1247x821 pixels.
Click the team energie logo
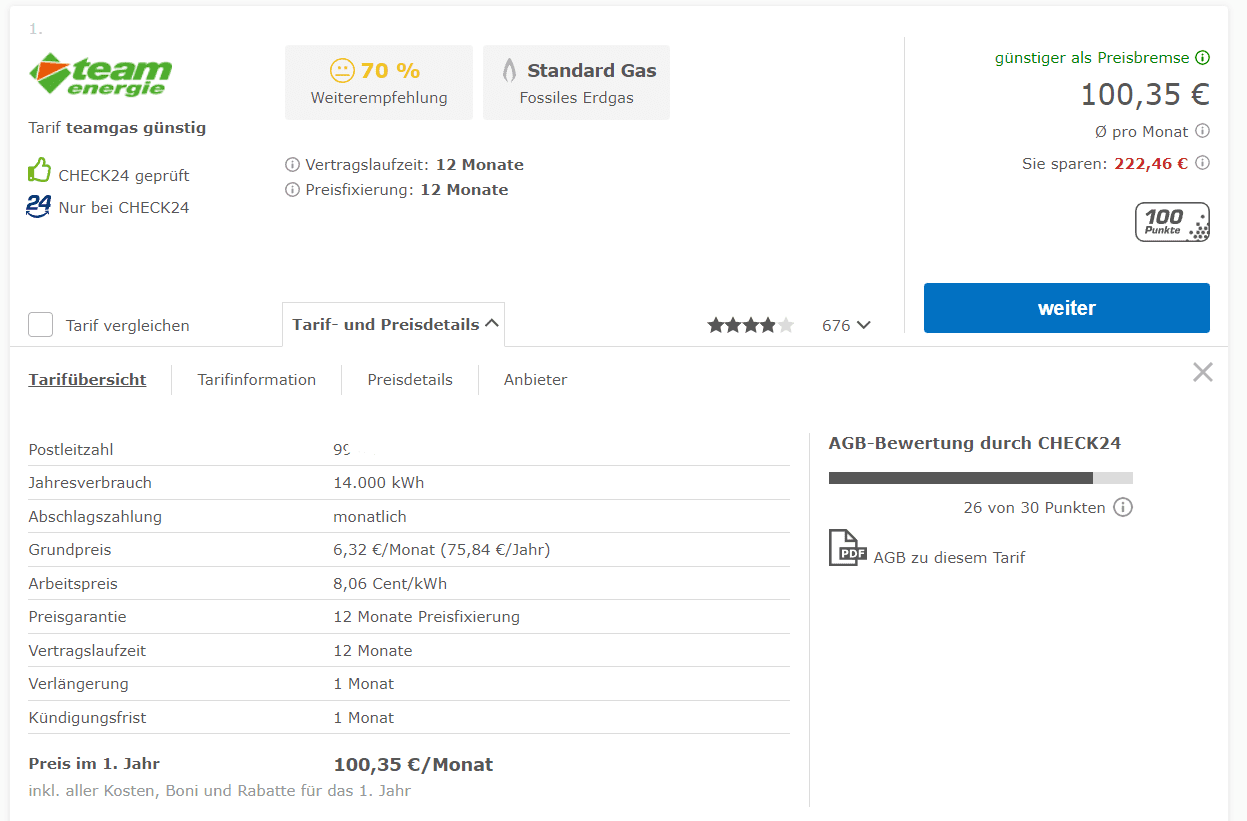click(101, 75)
